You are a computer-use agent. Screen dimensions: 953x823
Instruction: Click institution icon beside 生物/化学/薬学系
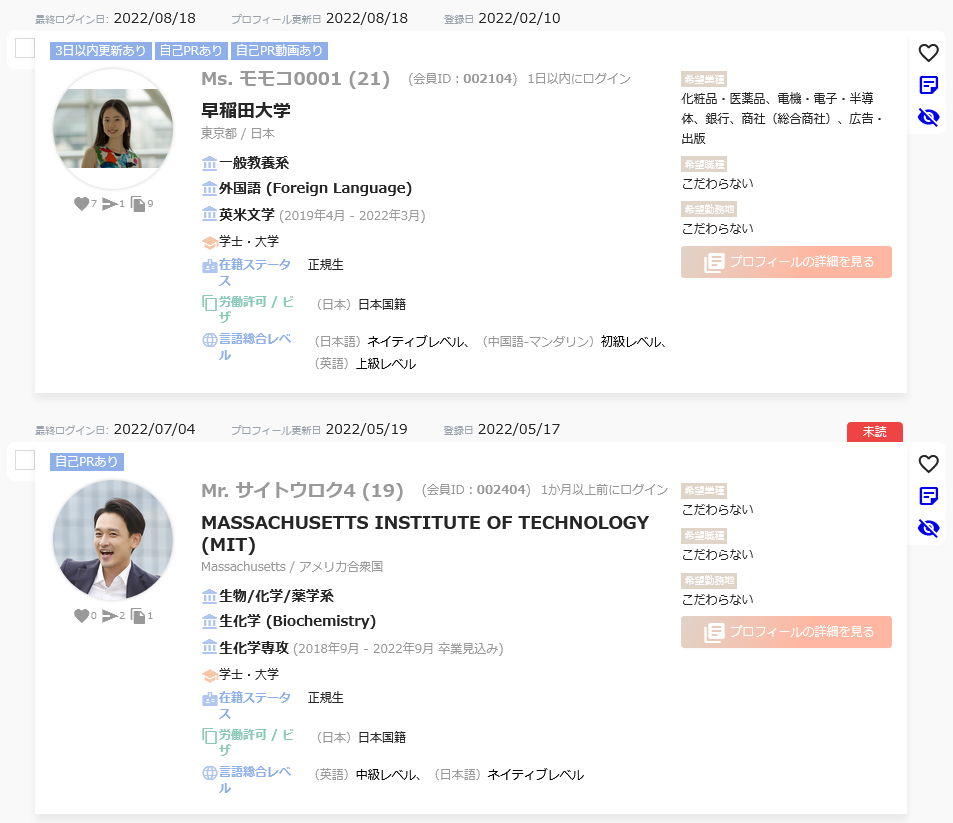[209, 596]
